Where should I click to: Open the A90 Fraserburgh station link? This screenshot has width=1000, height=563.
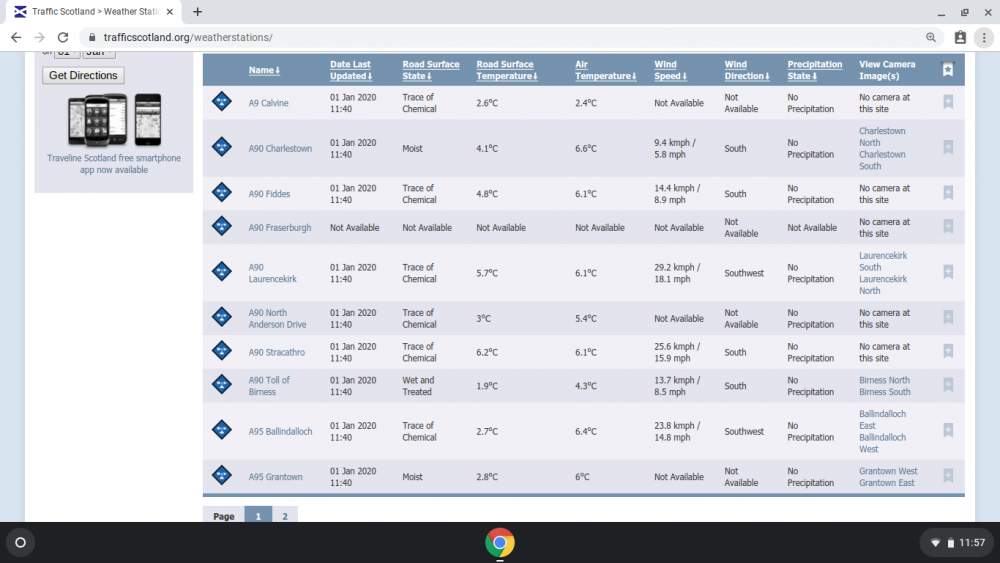(280, 227)
